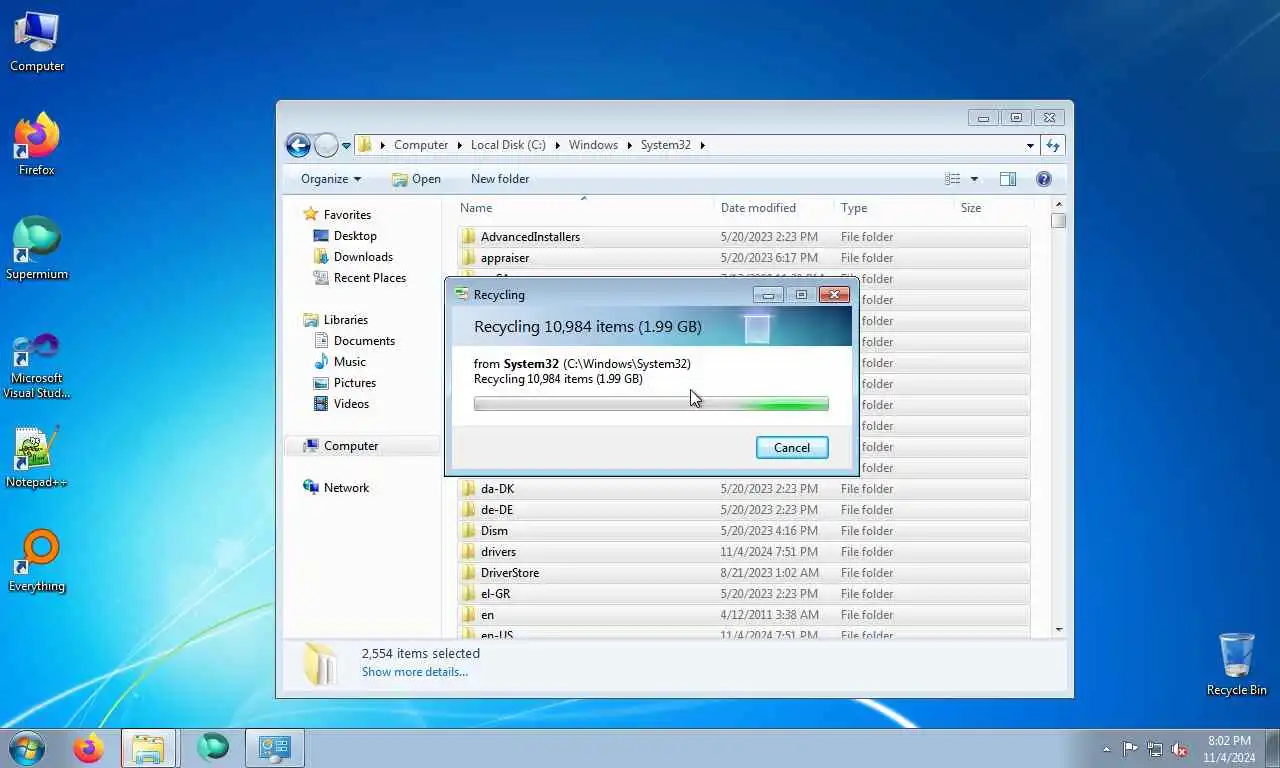Screen dimensions: 1280x768
Task: Select Computer in the navigation pane
Action: point(350,446)
